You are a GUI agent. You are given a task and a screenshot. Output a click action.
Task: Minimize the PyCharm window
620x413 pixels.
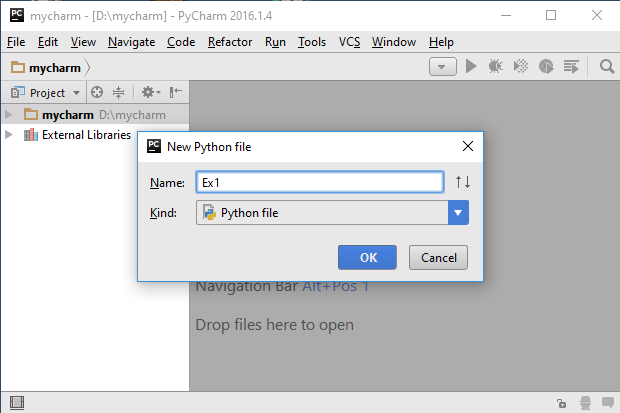point(506,15)
